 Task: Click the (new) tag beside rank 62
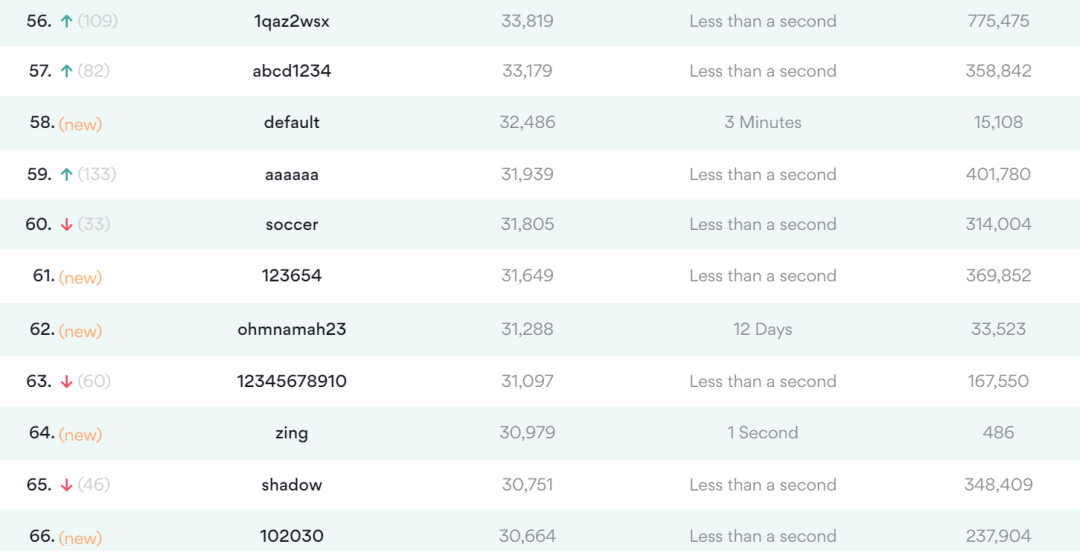click(x=80, y=331)
